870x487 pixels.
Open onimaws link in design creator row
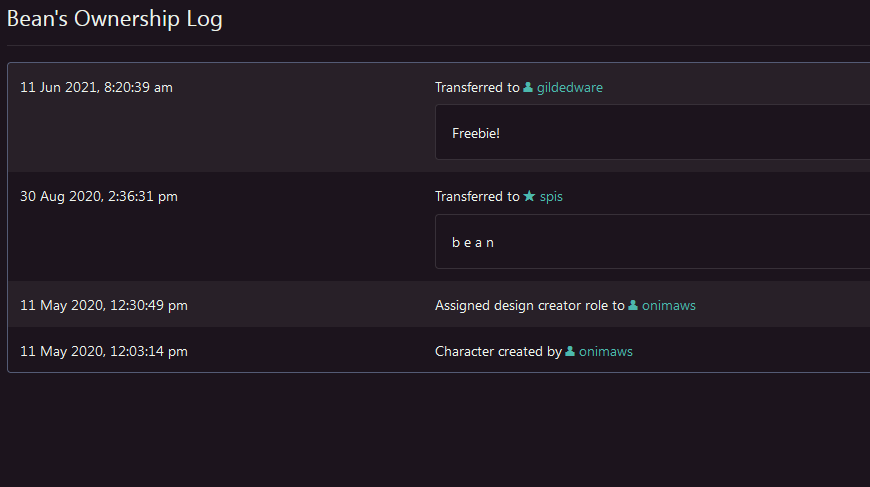coord(668,306)
